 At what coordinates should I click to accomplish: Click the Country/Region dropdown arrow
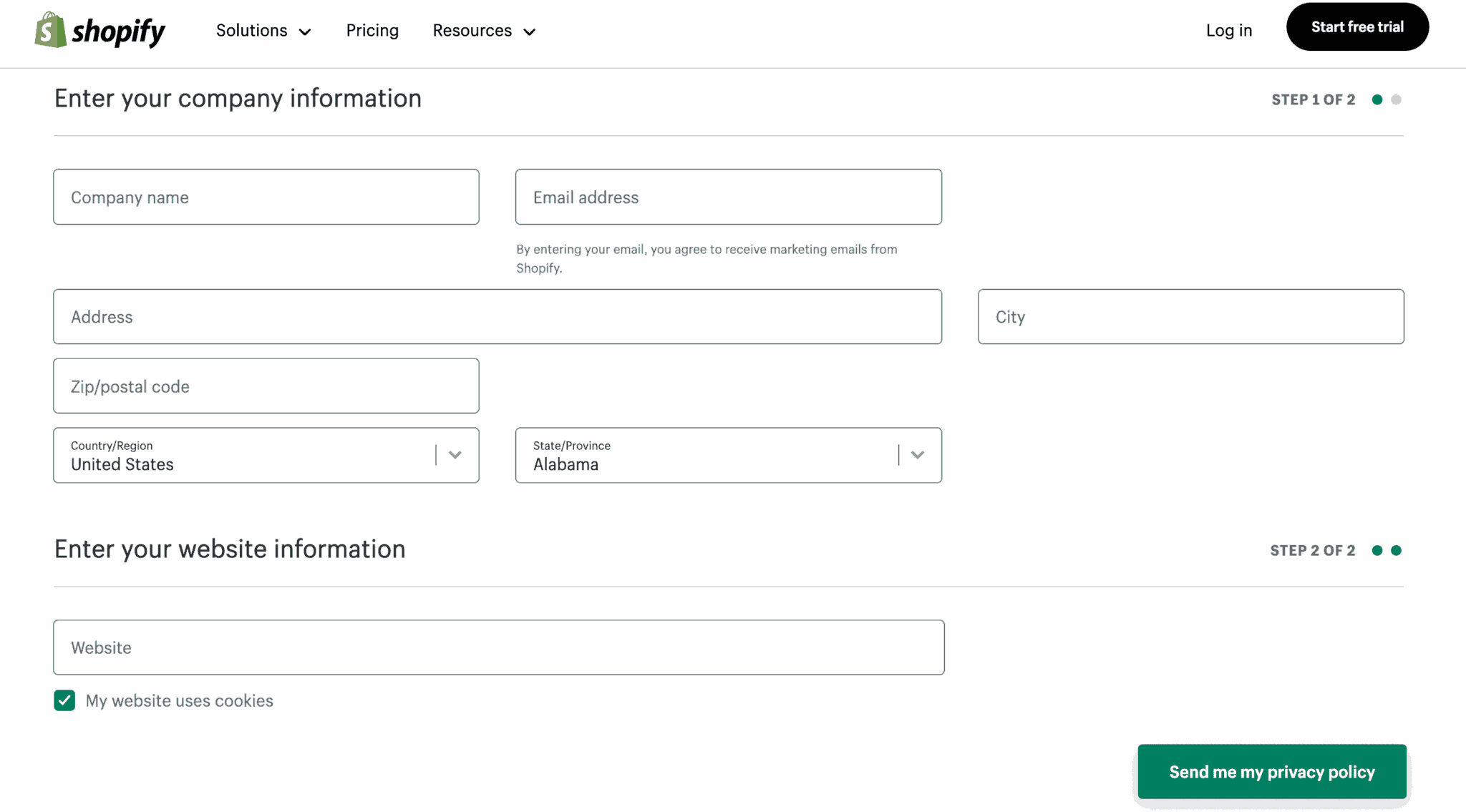click(x=454, y=455)
